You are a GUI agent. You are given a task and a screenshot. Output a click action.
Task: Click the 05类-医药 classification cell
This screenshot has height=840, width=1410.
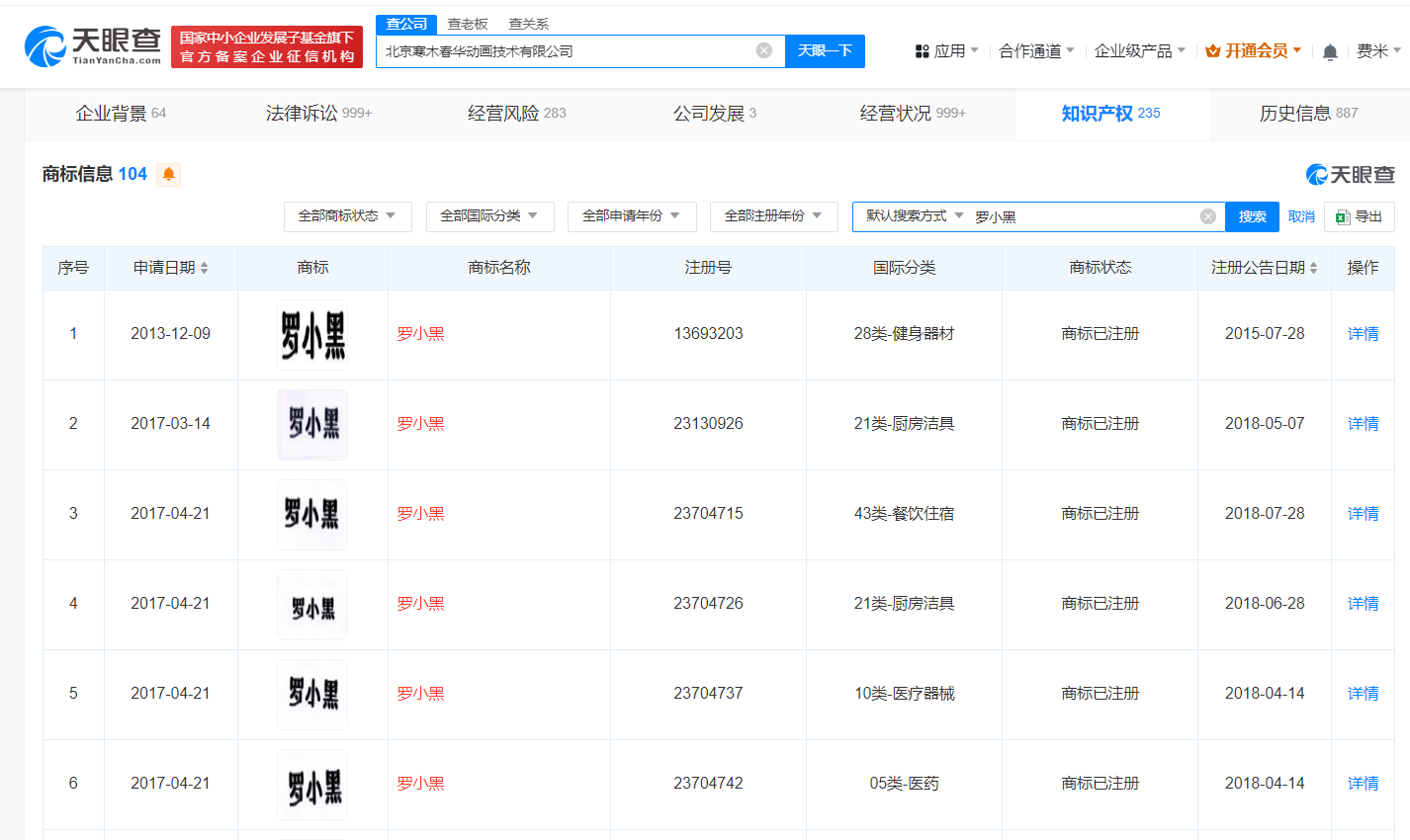point(904,784)
